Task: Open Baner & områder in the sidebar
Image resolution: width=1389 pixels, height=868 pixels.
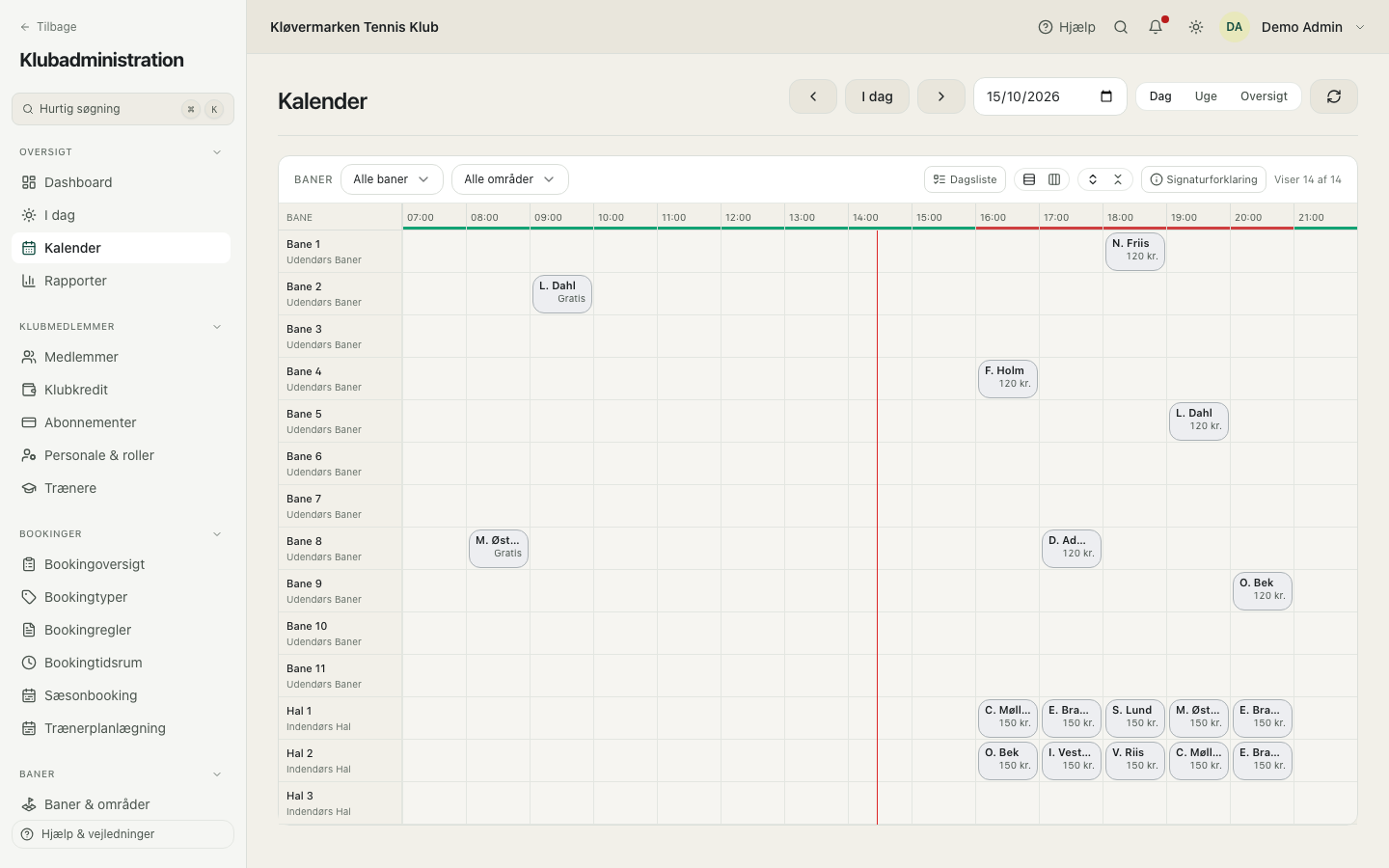Action: click(x=121, y=804)
